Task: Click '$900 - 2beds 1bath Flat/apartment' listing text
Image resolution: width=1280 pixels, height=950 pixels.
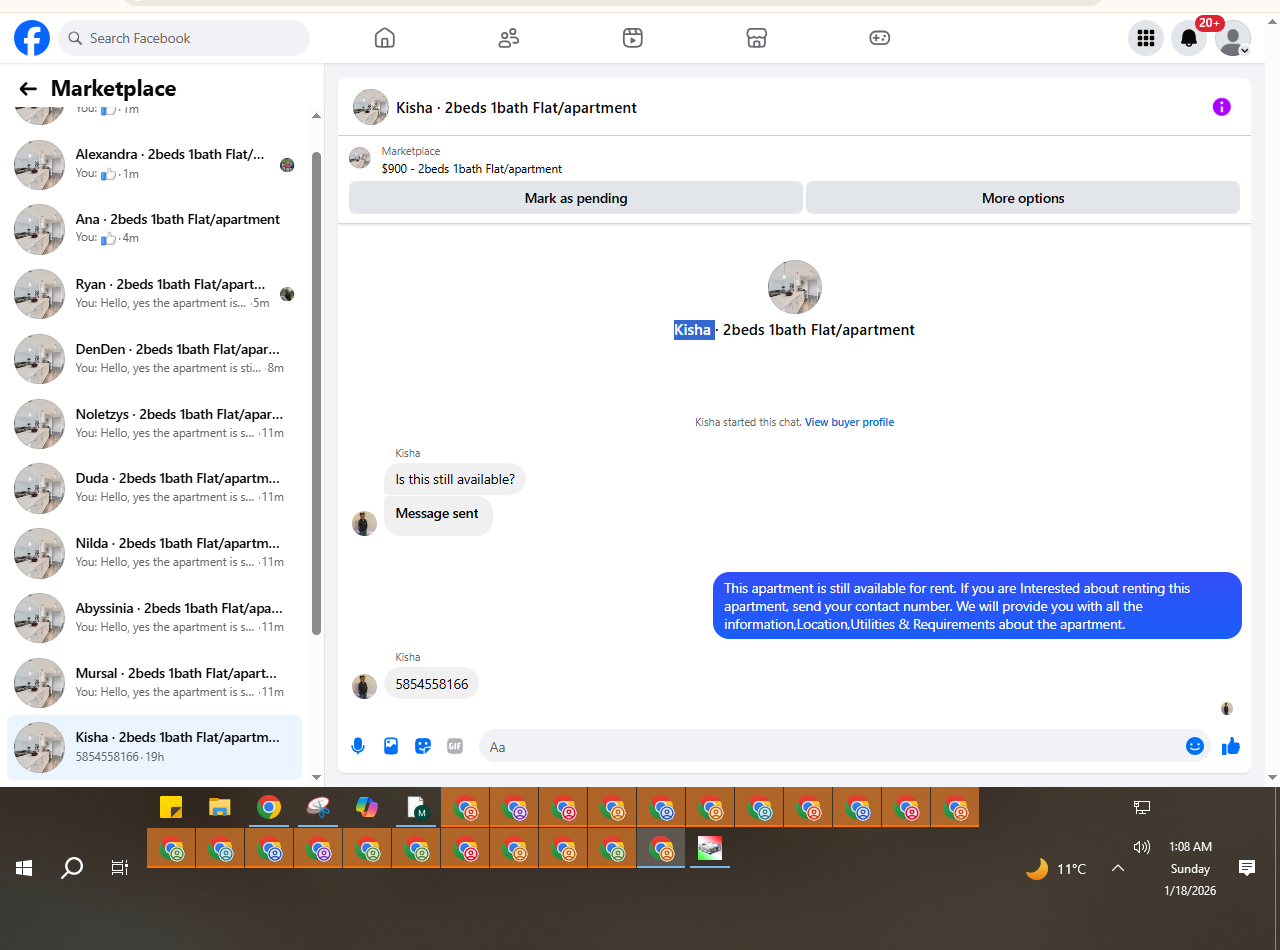Action: [x=472, y=169]
